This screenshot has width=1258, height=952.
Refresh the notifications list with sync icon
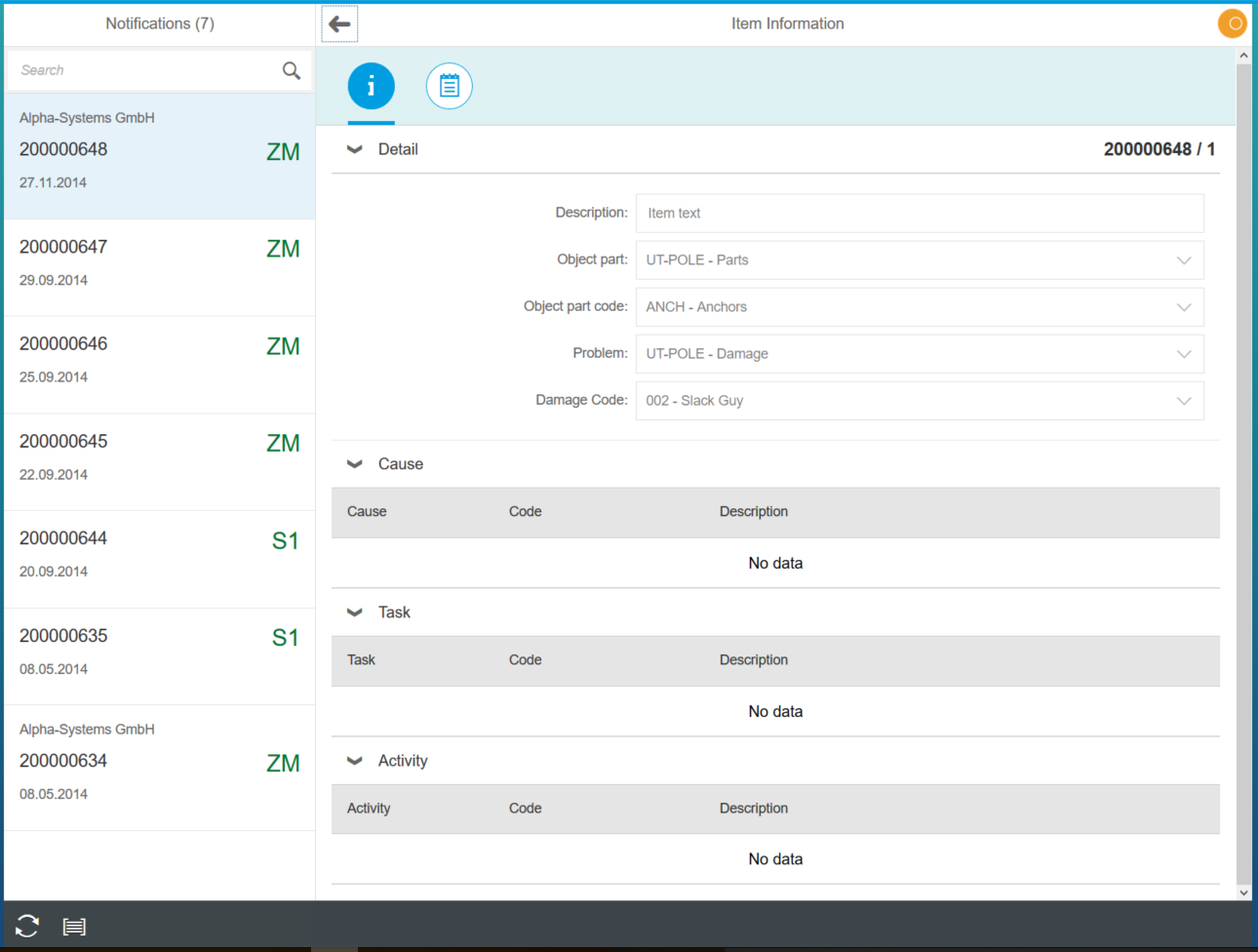[x=26, y=926]
